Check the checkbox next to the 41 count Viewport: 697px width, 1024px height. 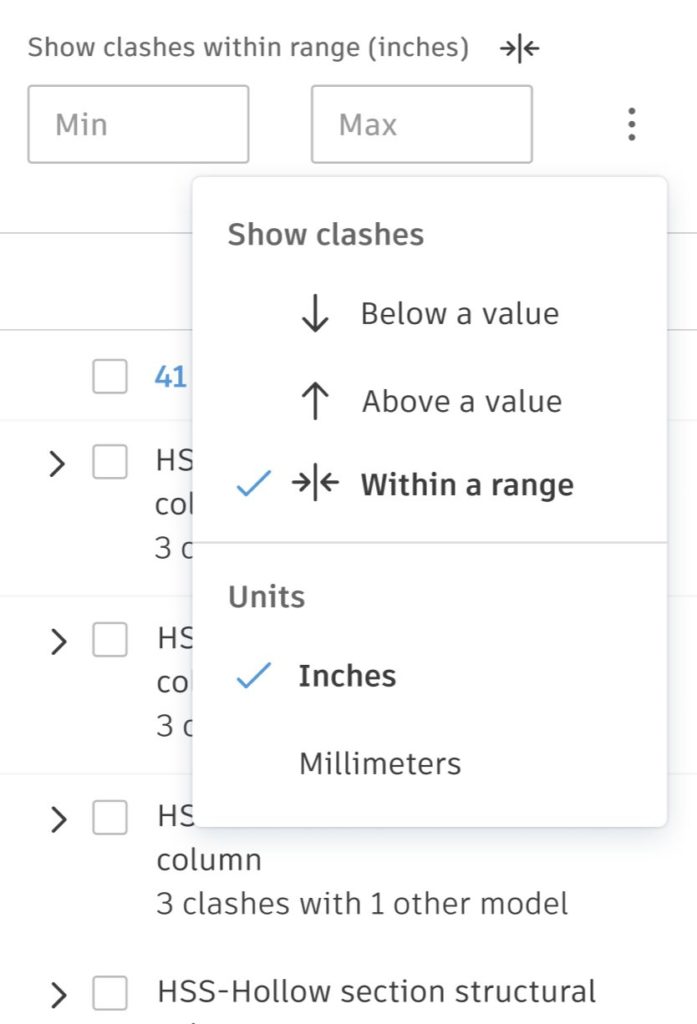pos(110,377)
